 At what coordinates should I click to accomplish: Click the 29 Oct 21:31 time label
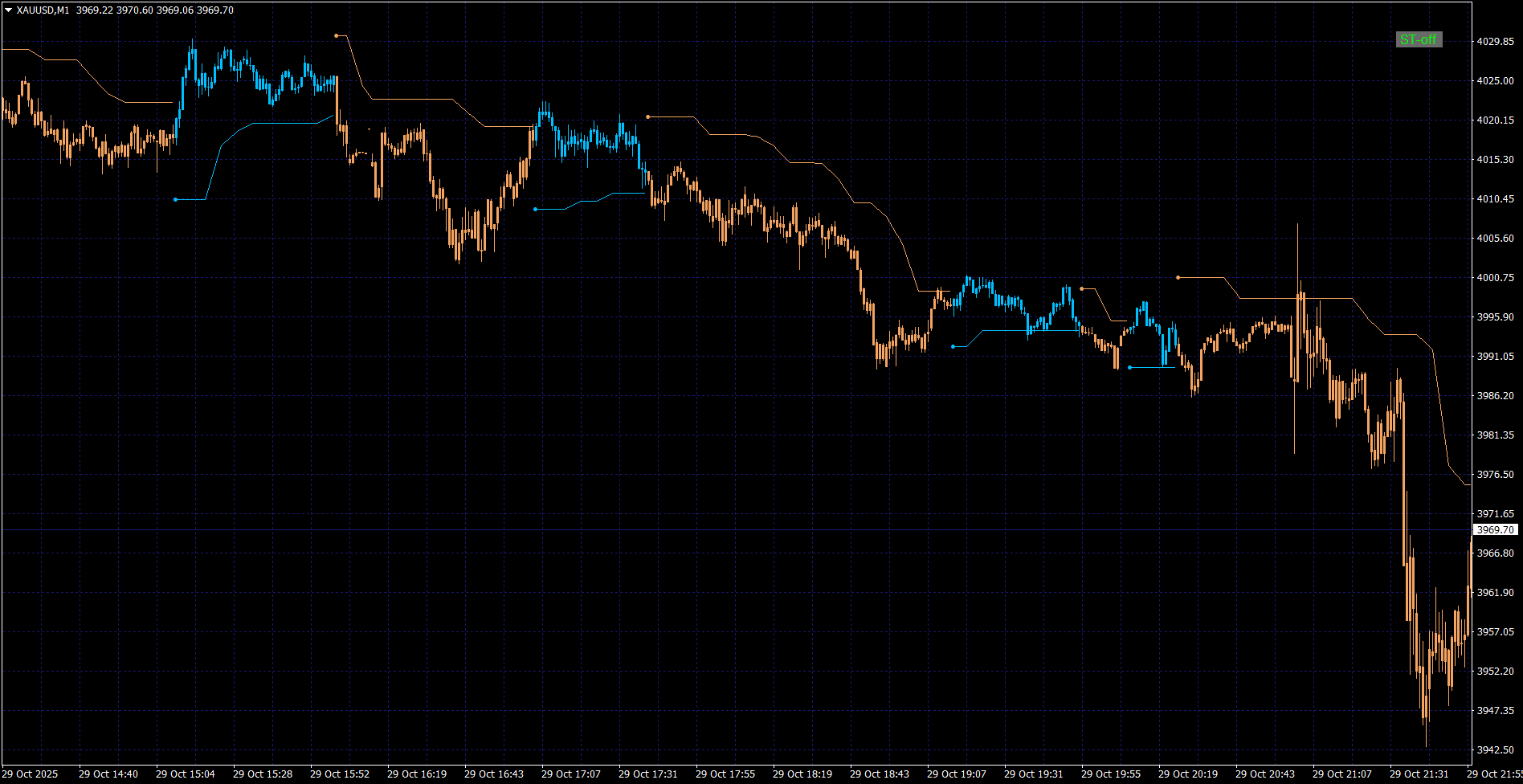pyautogui.click(x=1419, y=774)
